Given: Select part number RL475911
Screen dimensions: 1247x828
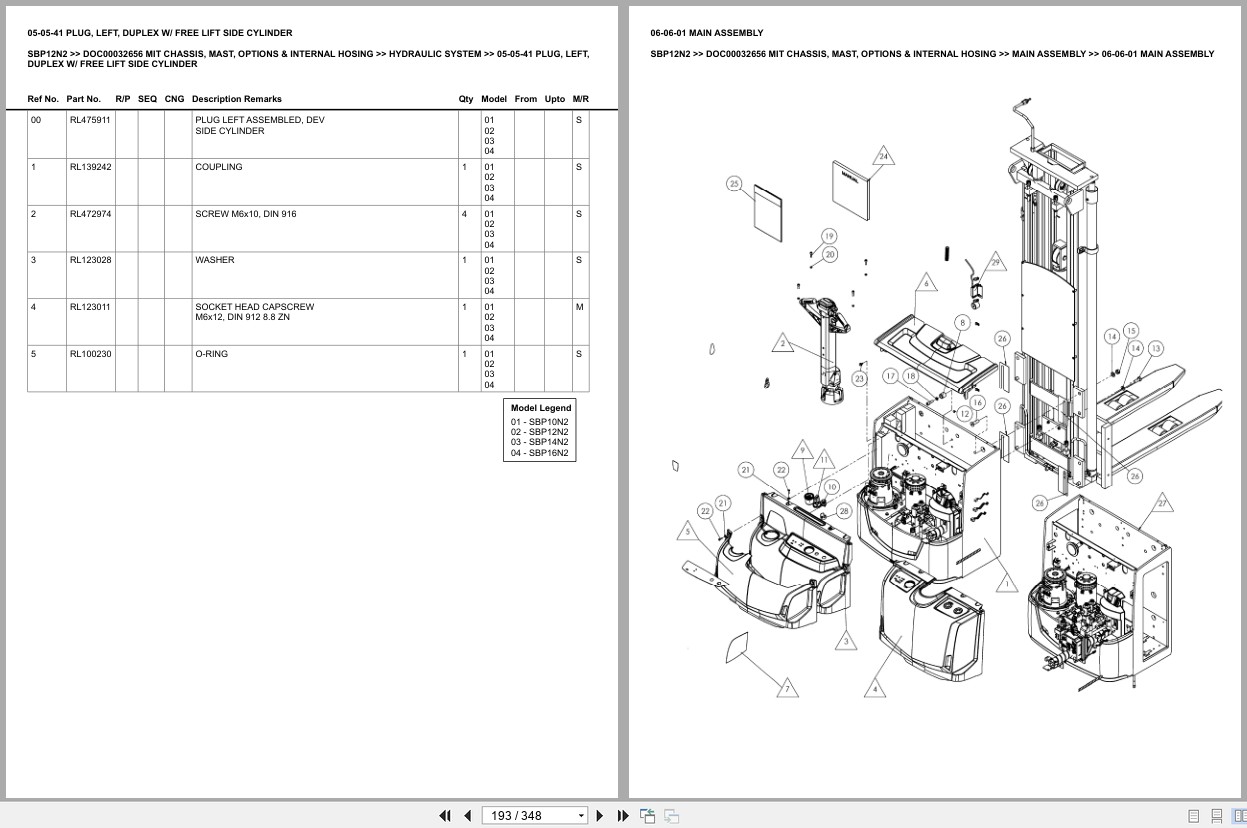Looking at the screenshot, I should (x=90, y=120).
